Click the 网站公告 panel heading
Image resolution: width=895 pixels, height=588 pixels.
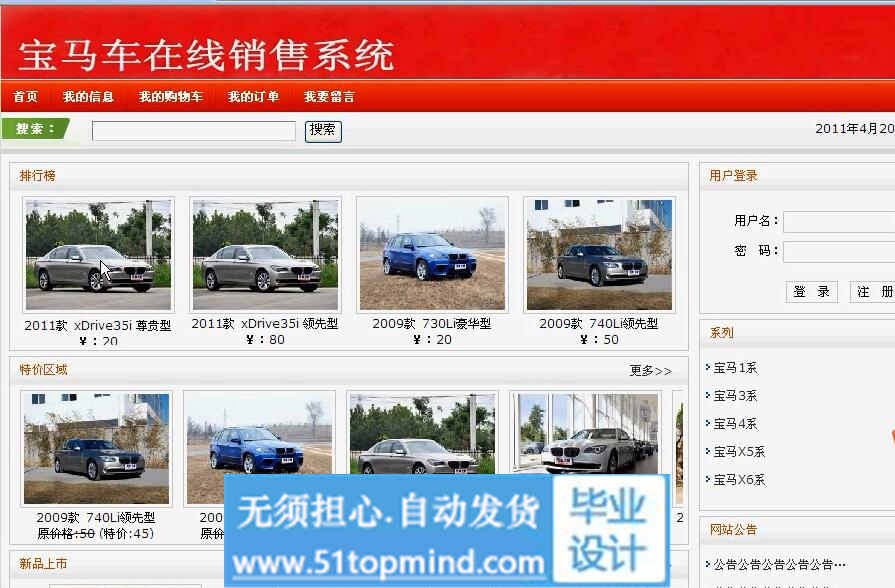733,530
